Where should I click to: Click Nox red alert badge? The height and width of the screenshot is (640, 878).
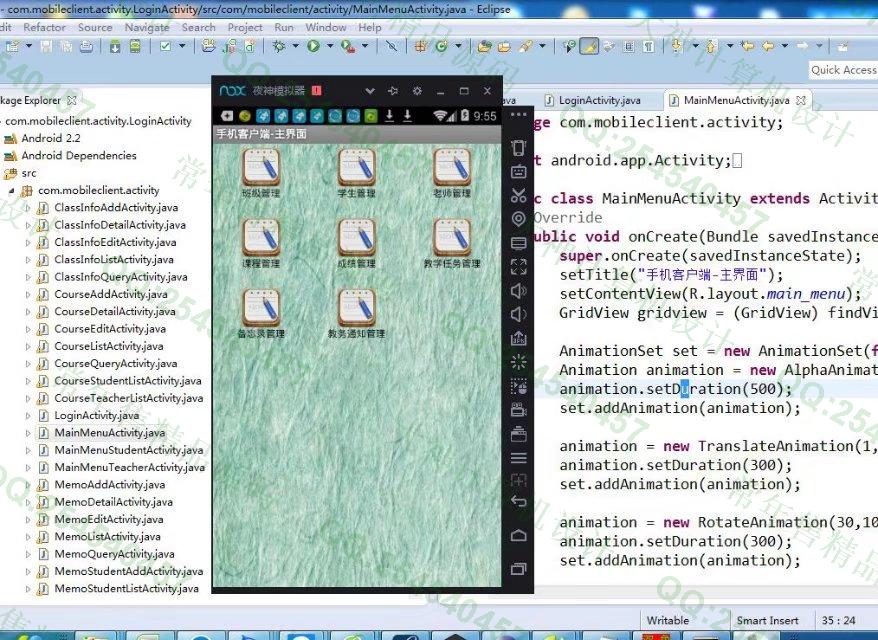tap(316, 91)
